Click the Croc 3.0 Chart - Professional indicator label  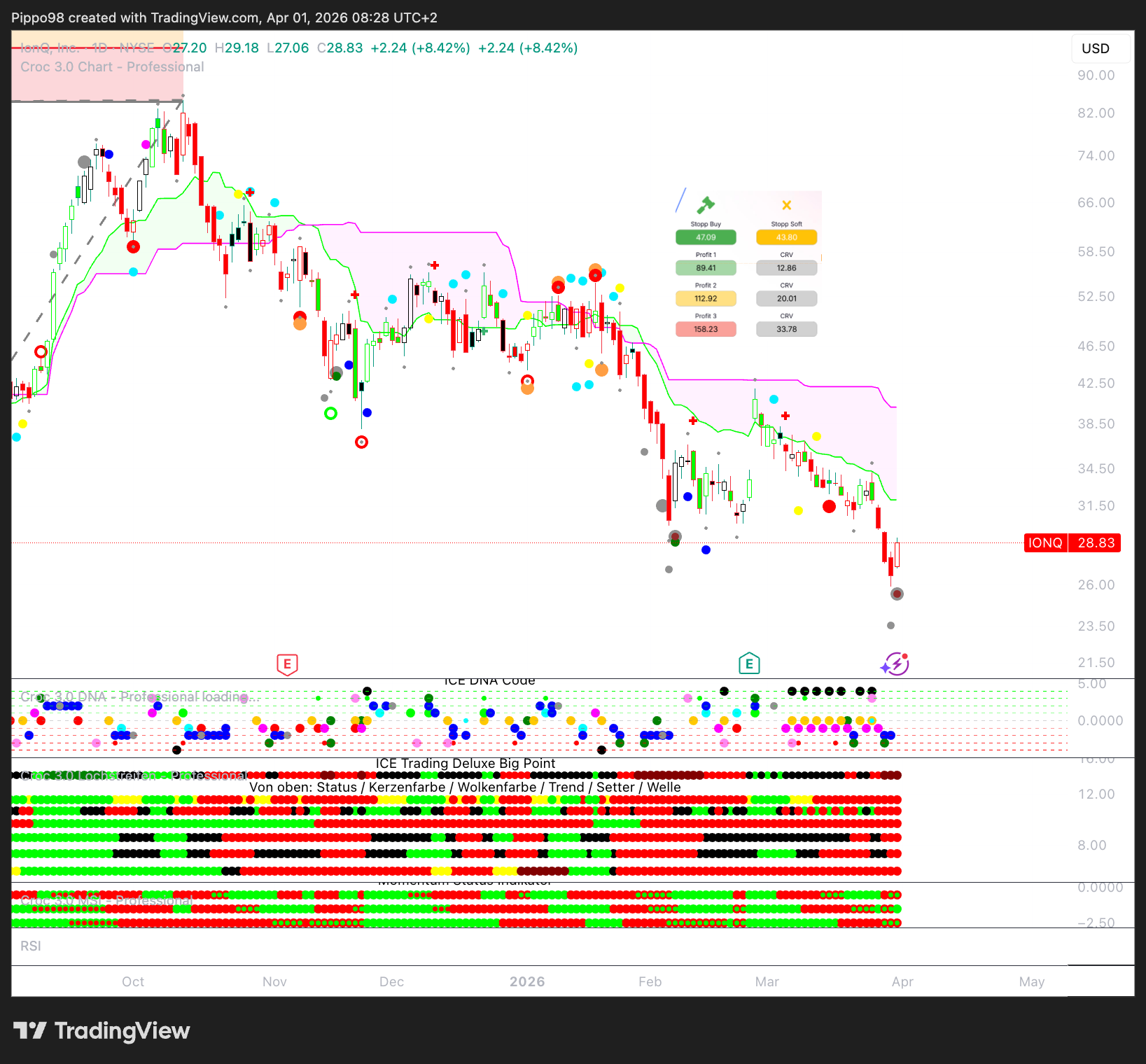pyautogui.click(x=112, y=67)
